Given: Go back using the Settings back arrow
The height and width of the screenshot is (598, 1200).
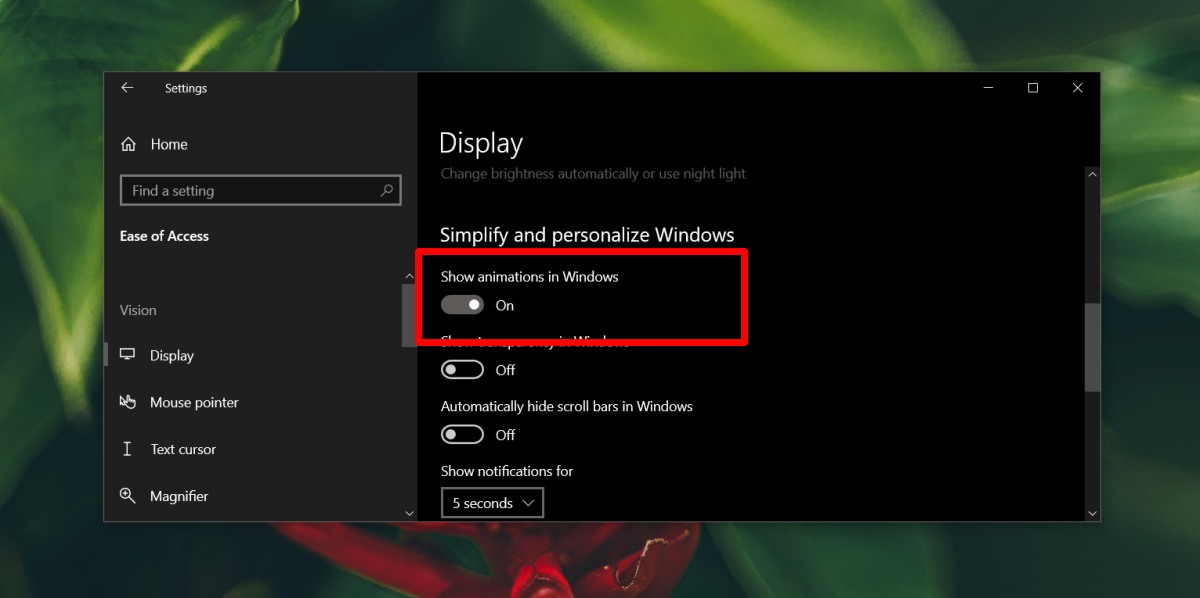Looking at the screenshot, I should (127, 88).
